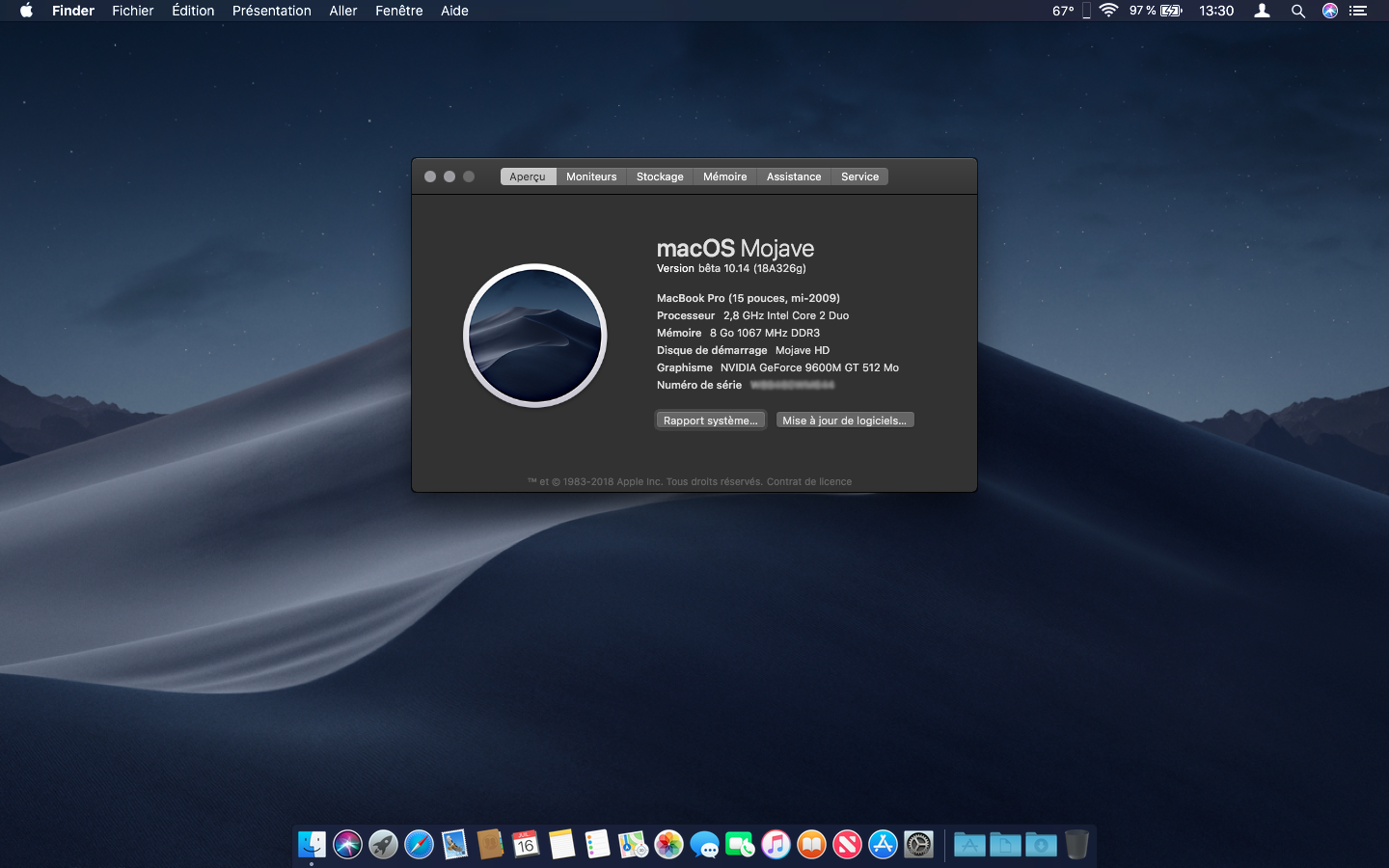Click the macOS Mojave logo image
The height and width of the screenshot is (868, 1389).
tap(535, 336)
